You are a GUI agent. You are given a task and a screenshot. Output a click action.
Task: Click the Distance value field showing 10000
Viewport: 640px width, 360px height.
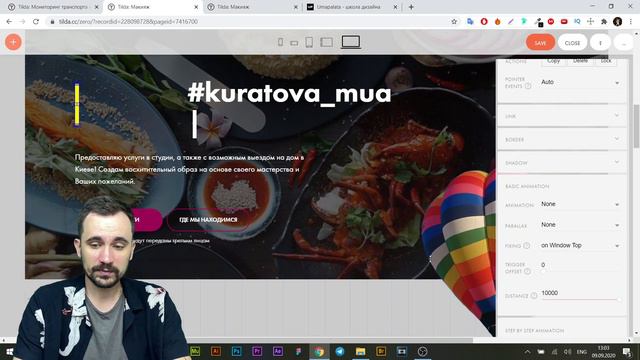pyautogui.click(x=580, y=293)
